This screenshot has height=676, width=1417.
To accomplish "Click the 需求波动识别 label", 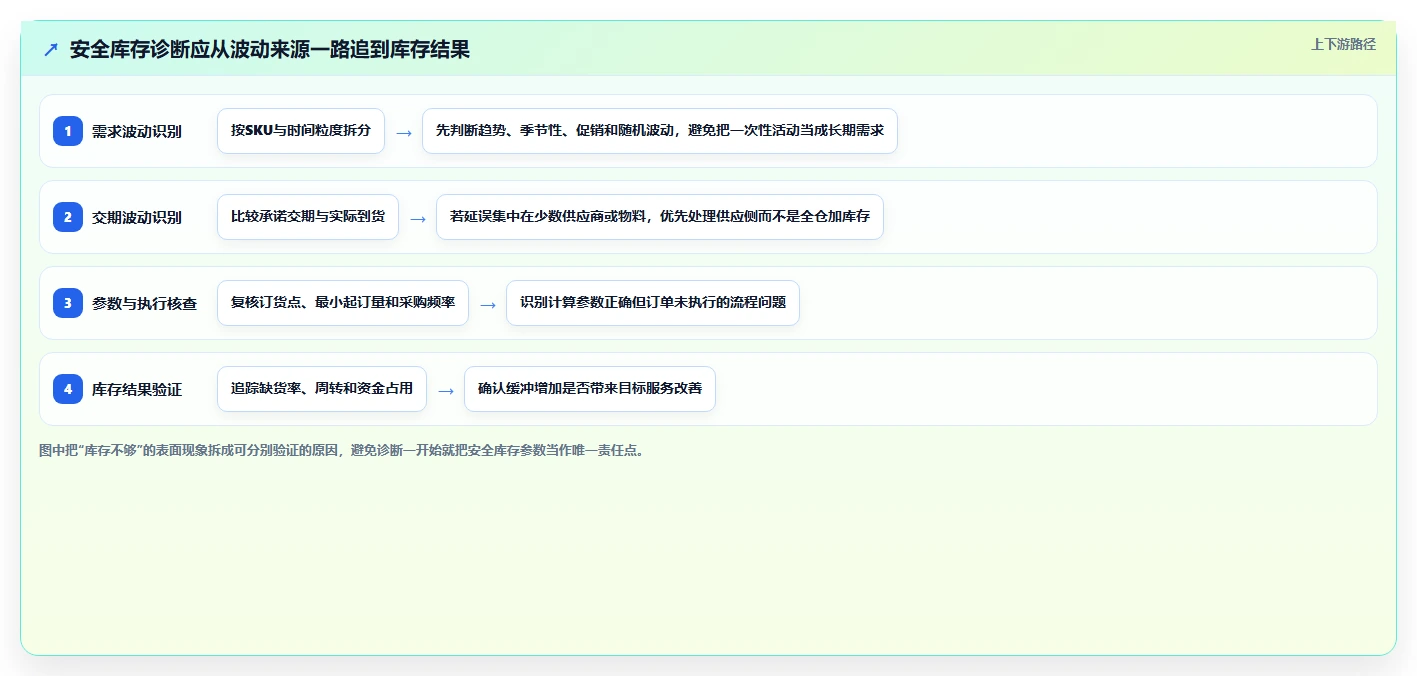I will coord(137,131).
